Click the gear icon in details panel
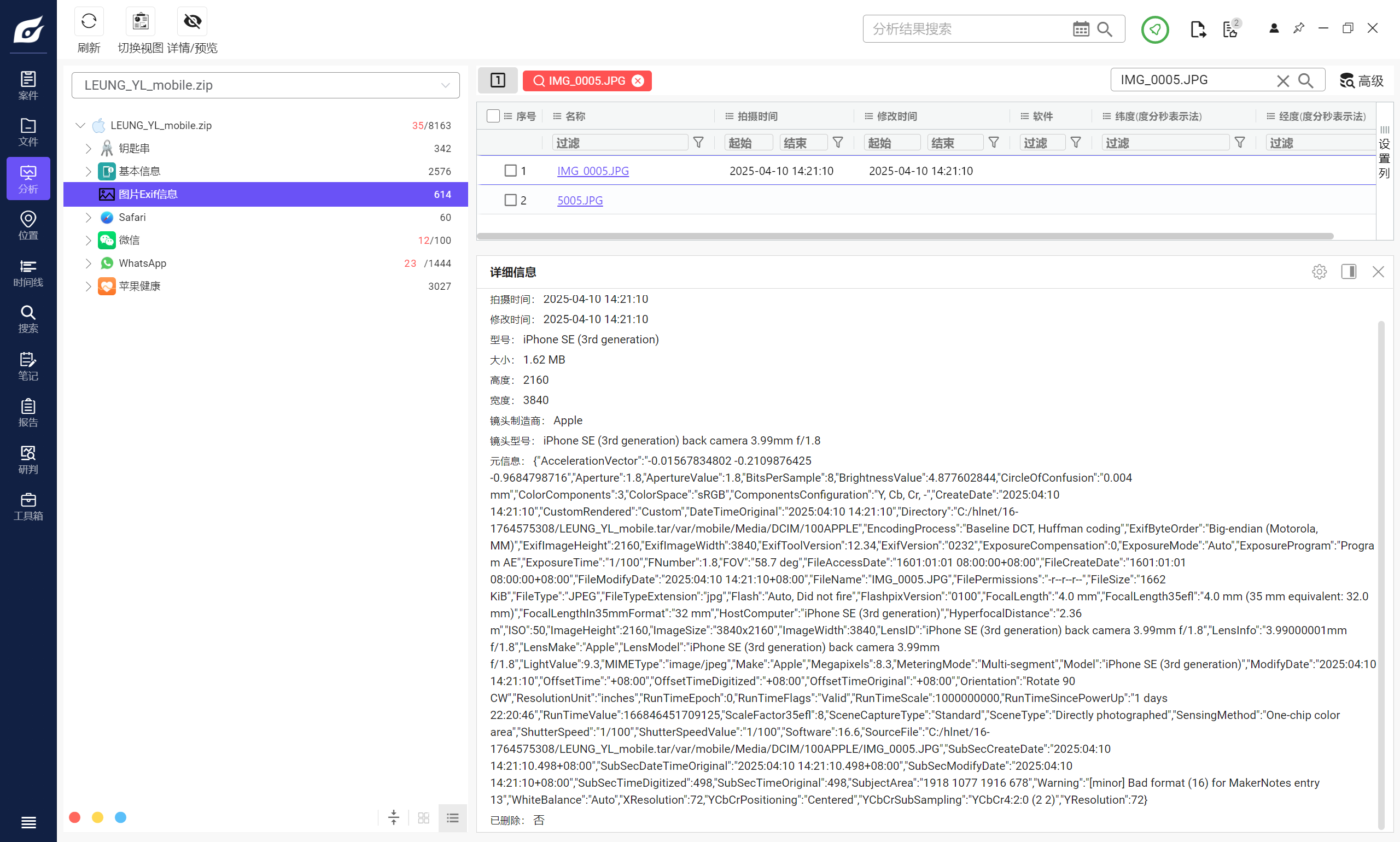 pyautogui.click(x=1319, y=272)
